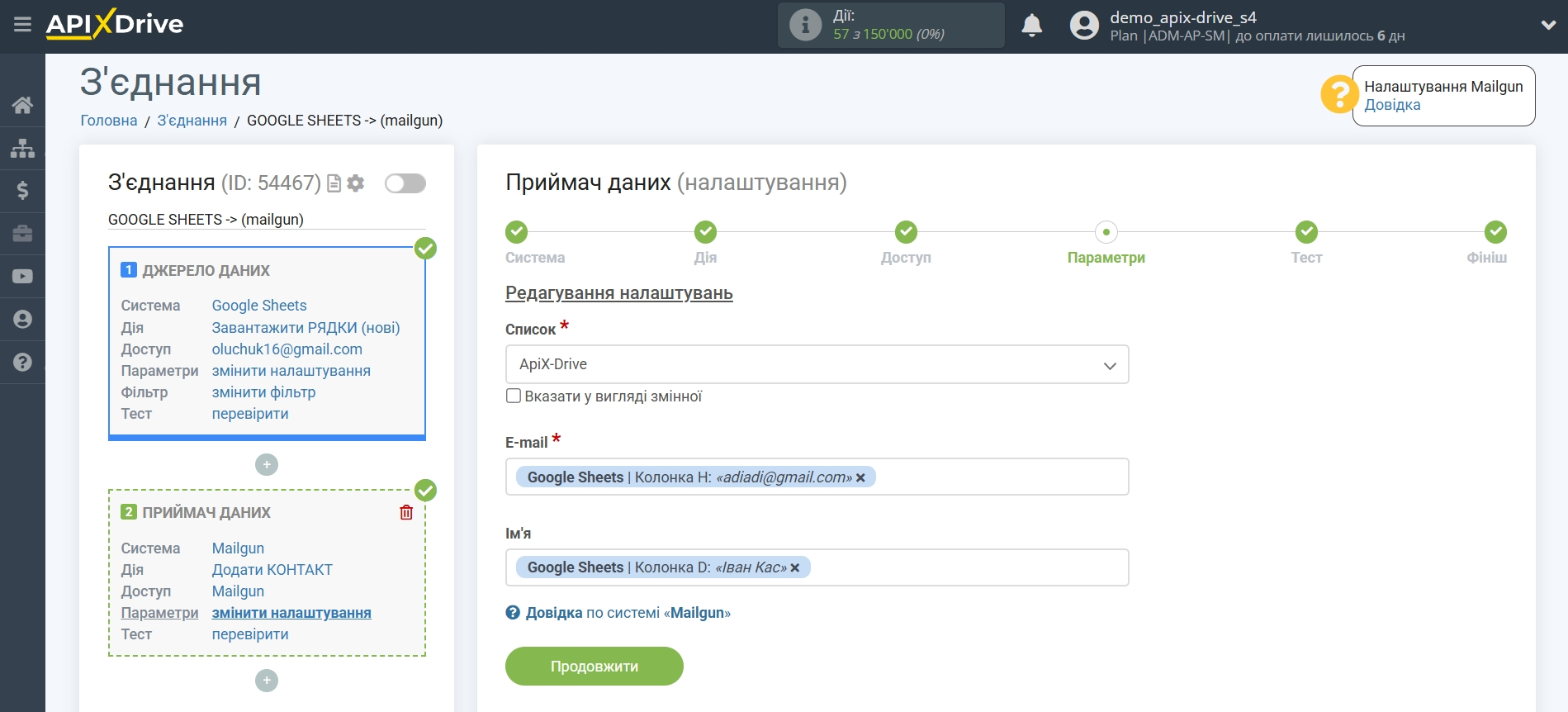Remove the Колонка D name tag
Viewport: 1568px width, 712px height.
[x=795, y=567]
